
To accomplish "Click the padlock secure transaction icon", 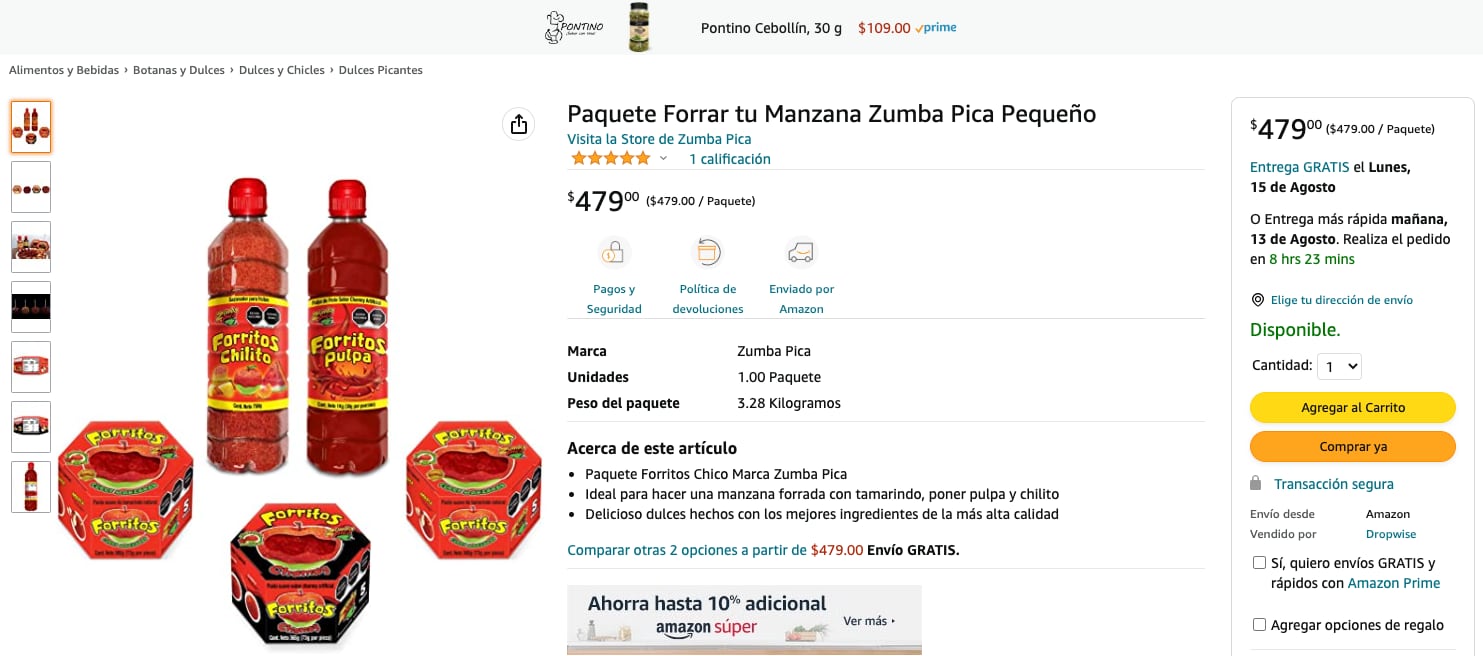I will tap(1256, 484).
